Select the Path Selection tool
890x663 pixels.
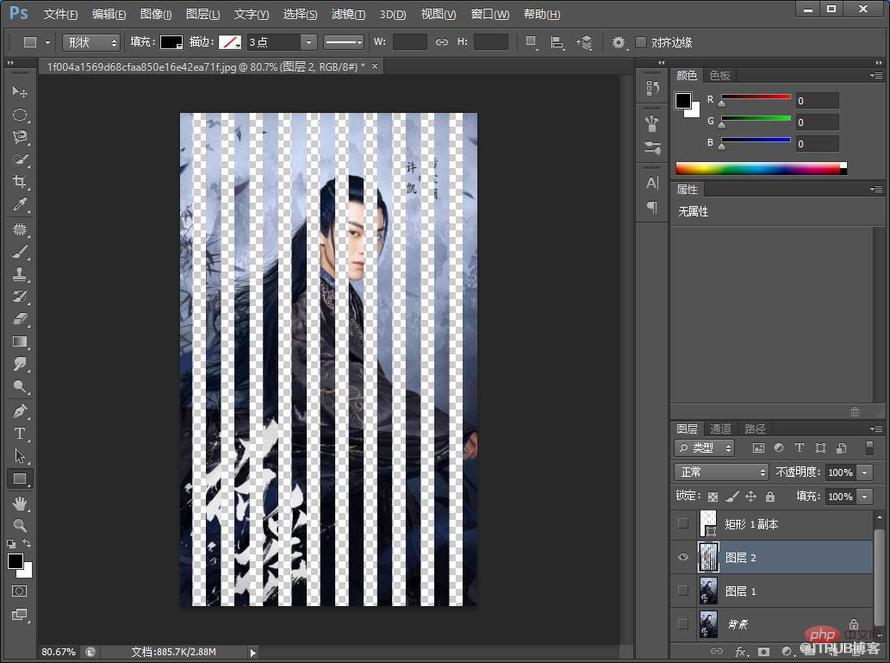(20, 456)
